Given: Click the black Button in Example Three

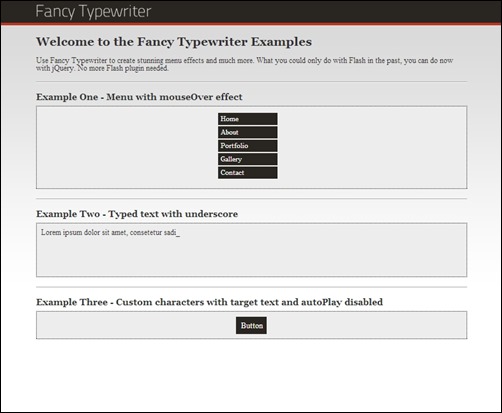Looking at the screenshot, I should coord(251,325).
